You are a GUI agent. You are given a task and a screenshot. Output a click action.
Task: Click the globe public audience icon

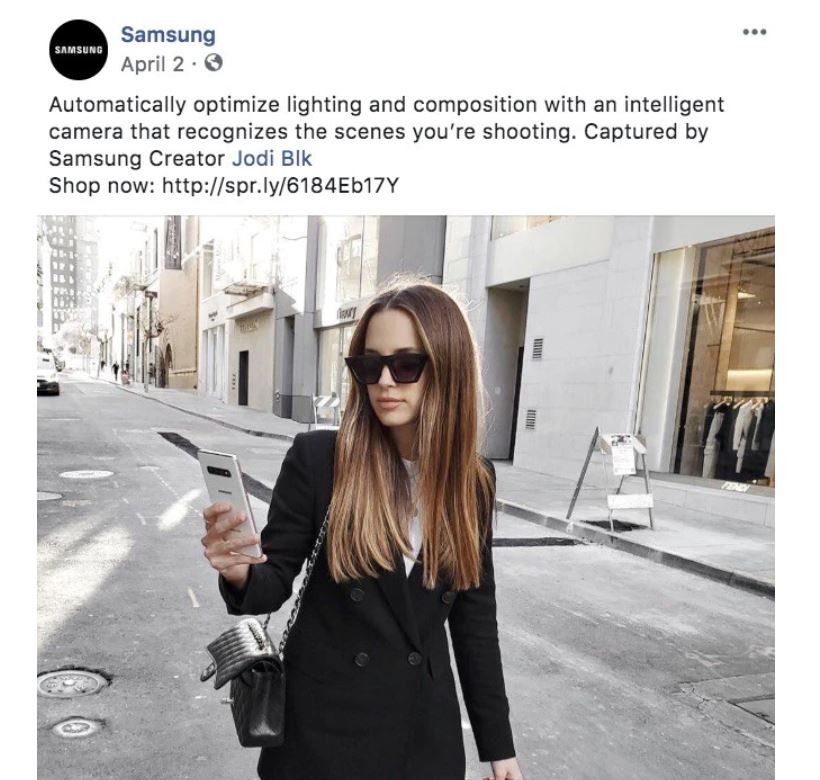coord(213,64)
